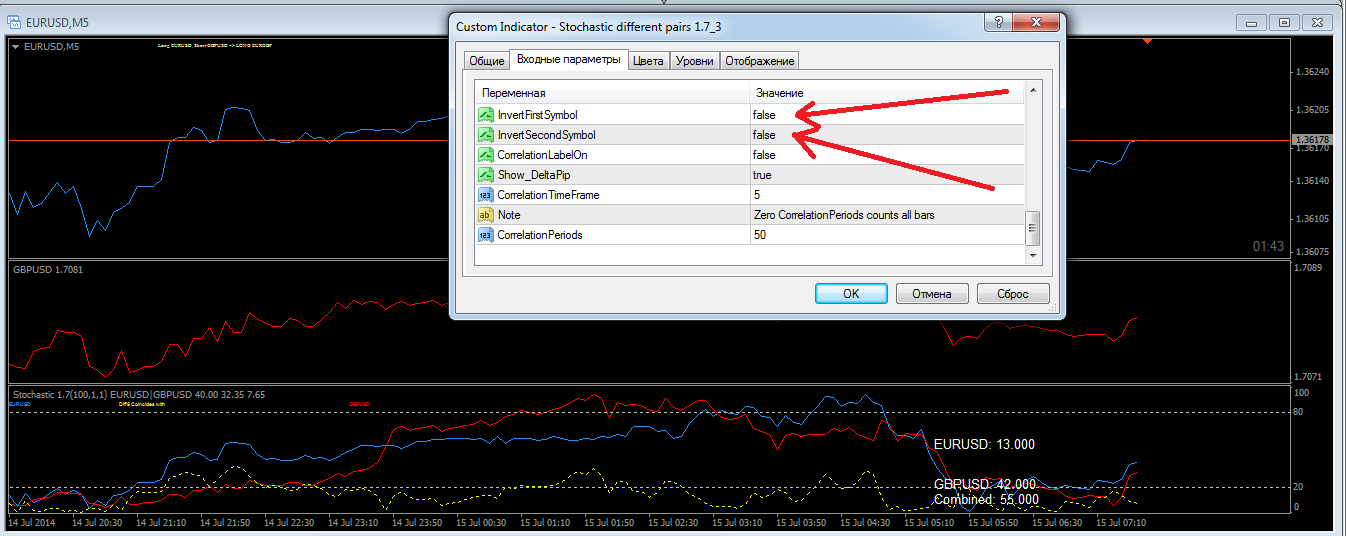
Task: Click the Сброс reset button
Action: [1013, 294]
